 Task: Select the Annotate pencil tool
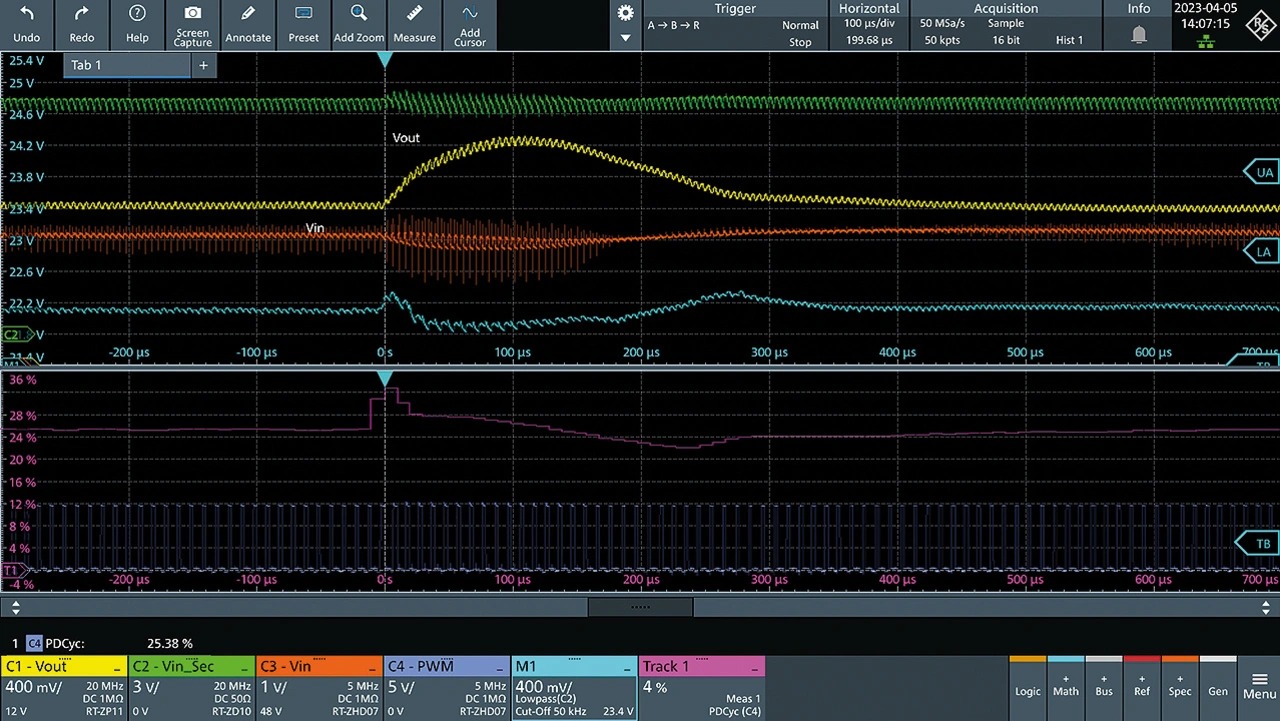tap(248, 14)
